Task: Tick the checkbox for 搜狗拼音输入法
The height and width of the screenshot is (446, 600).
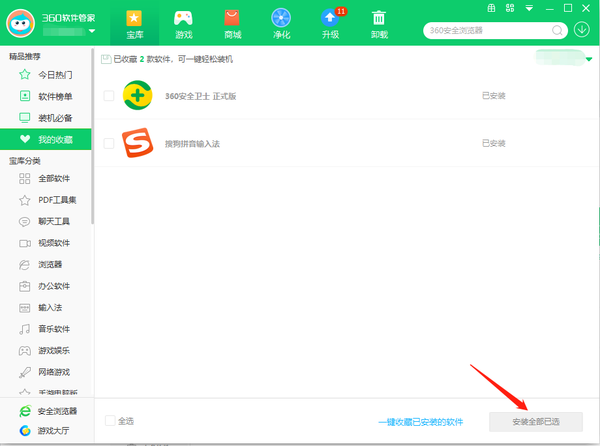Action: point(109,143)
